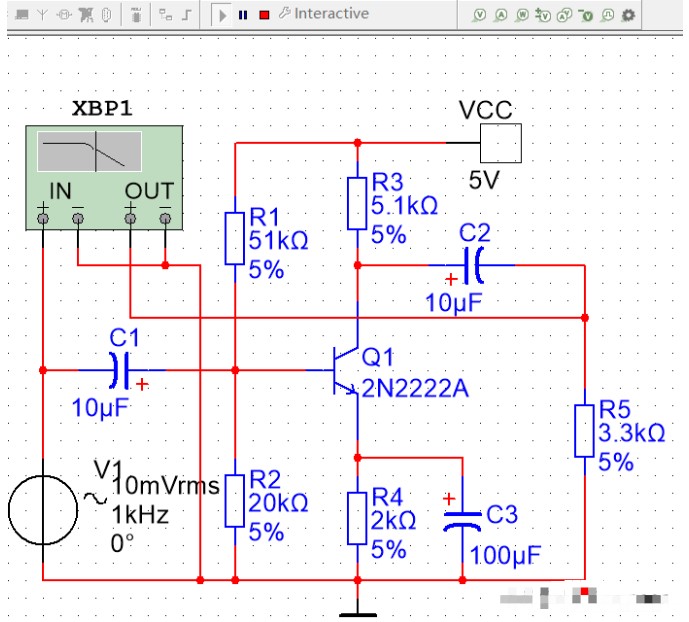
Task: Select resistor R2 symbol
Action: (235, 501)
